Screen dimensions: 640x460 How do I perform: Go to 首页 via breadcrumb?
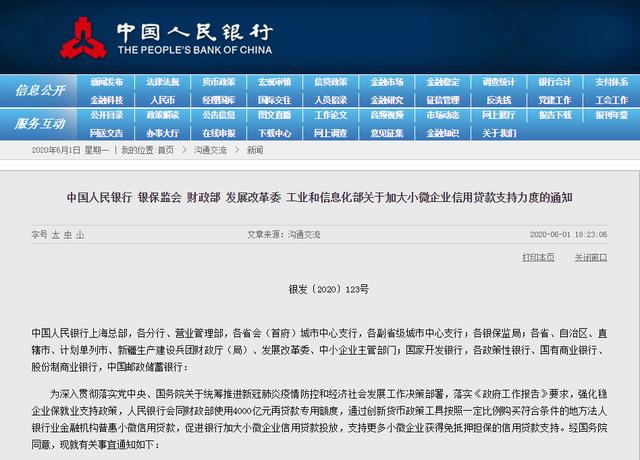[x=166, y=150]
